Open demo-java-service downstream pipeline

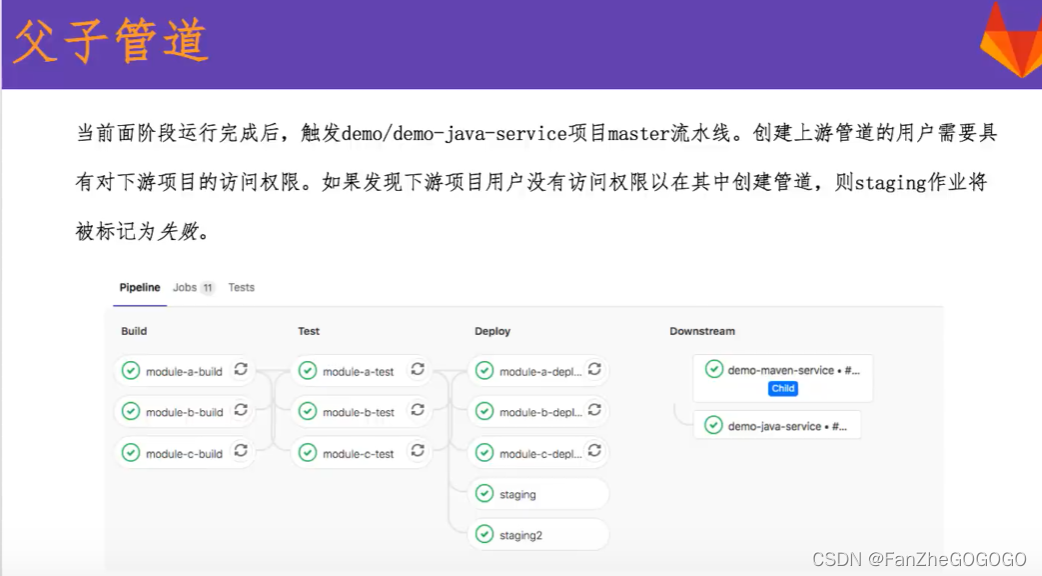tap(778, 425)
